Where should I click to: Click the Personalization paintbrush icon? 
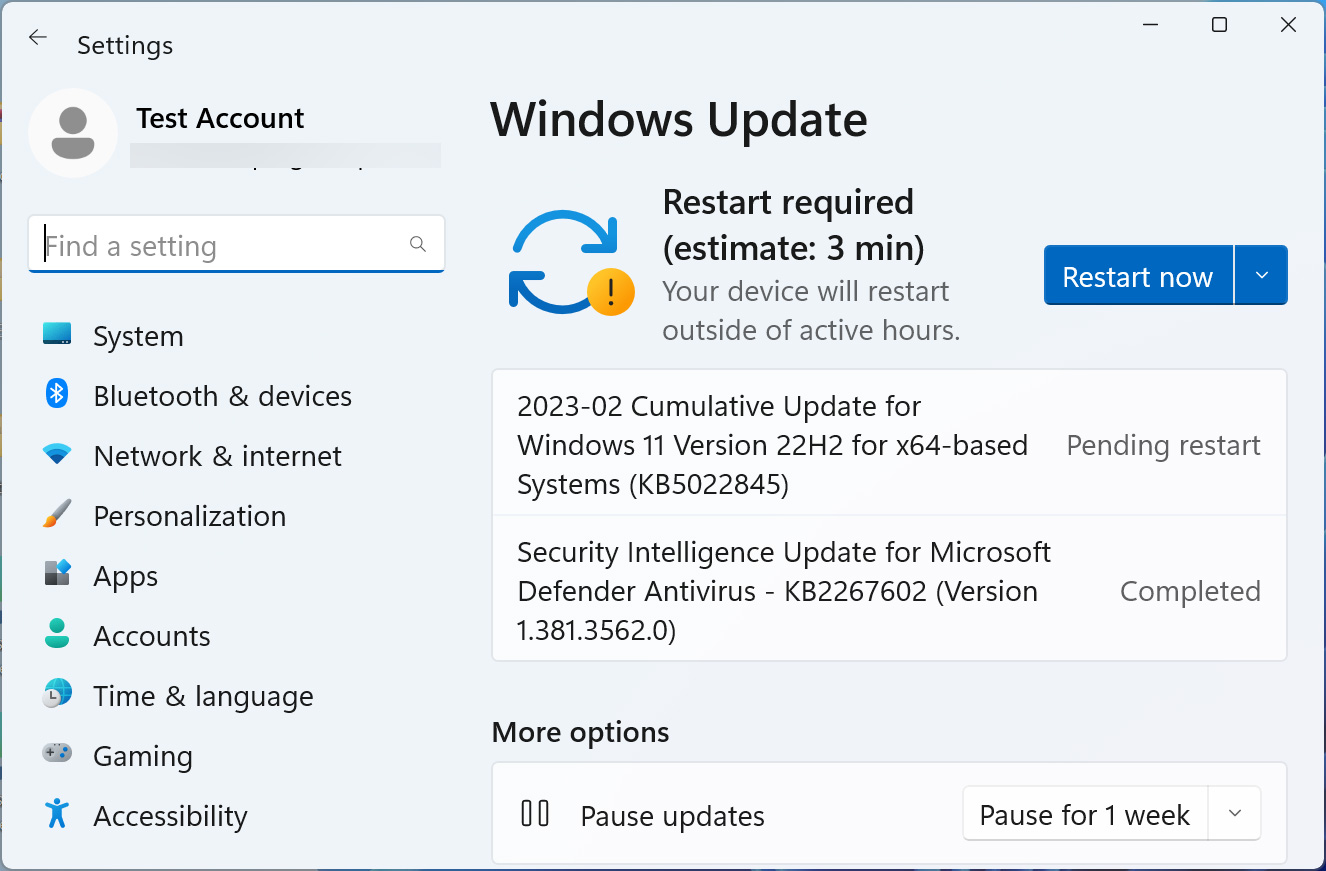point(57,515)
